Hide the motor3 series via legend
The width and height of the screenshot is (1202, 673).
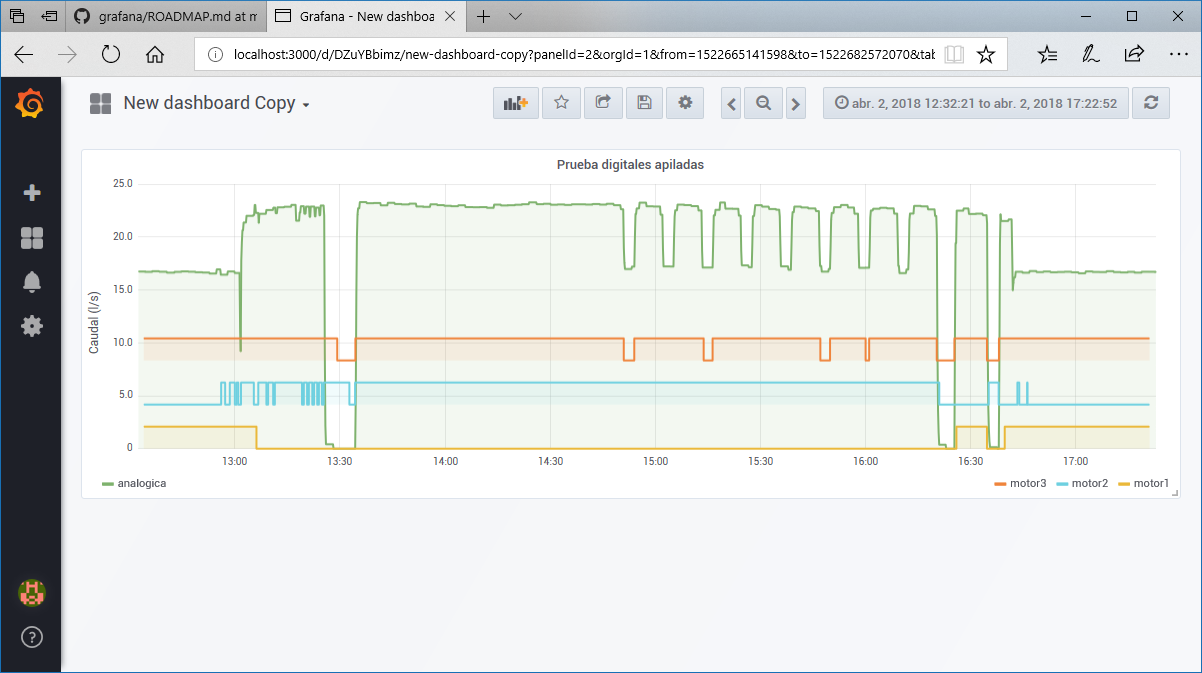[1029, 482]
